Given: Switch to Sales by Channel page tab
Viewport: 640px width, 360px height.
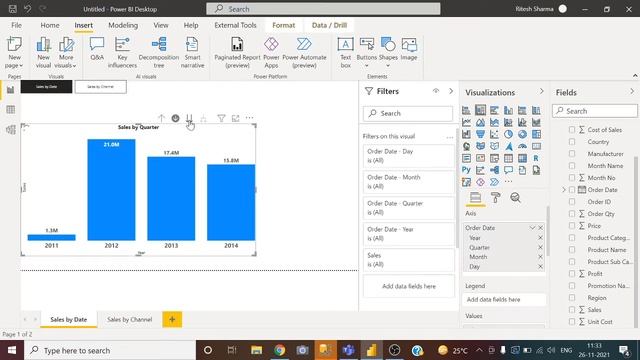Looking at the screenshot, I should pyautogui.click(x=129, y=320).
